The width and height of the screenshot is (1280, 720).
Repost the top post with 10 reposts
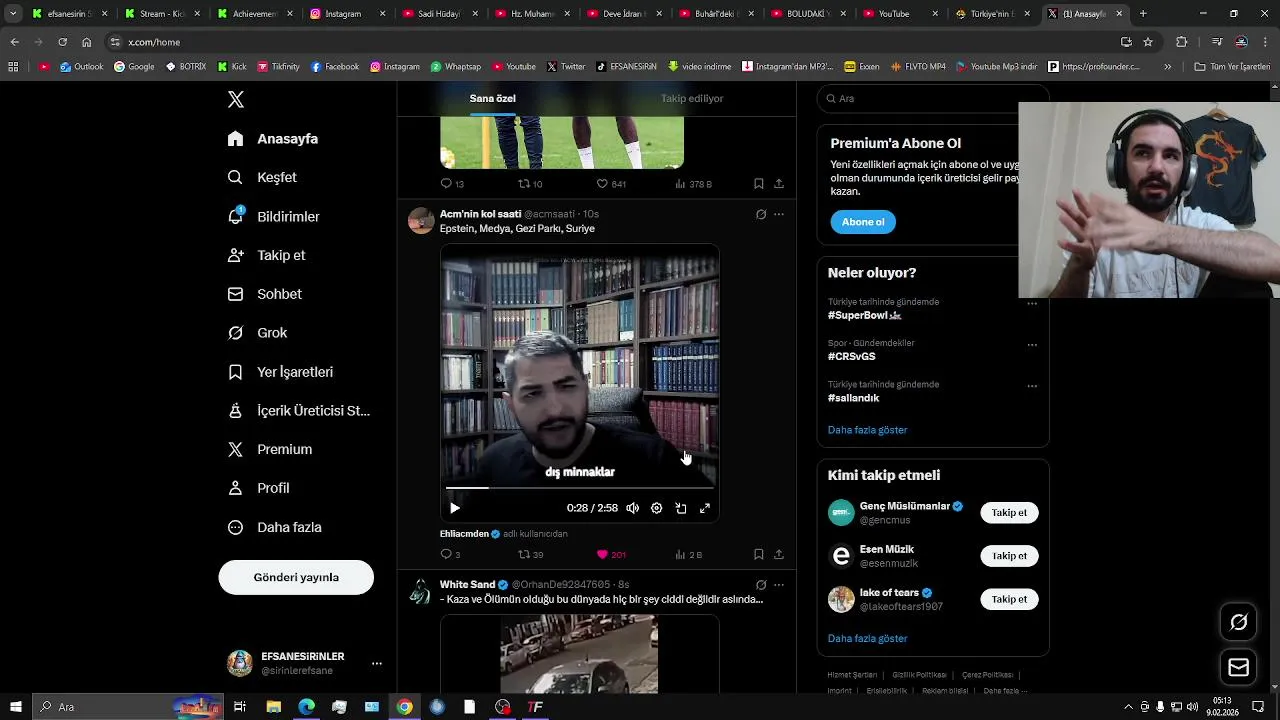[x=530, y=184]
